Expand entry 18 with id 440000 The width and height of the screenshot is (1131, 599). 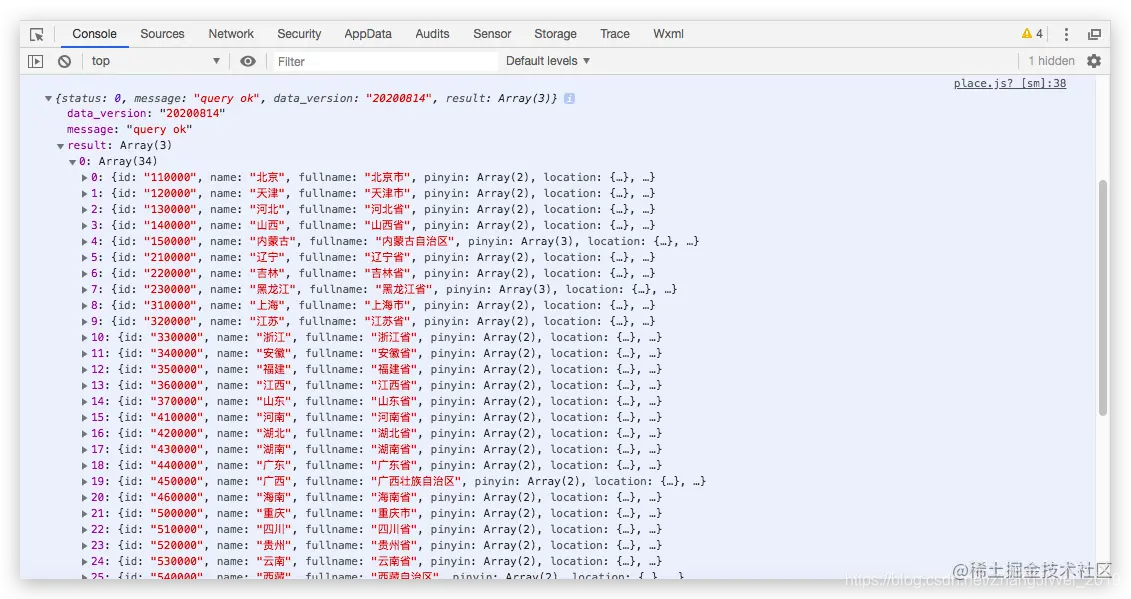84,465
